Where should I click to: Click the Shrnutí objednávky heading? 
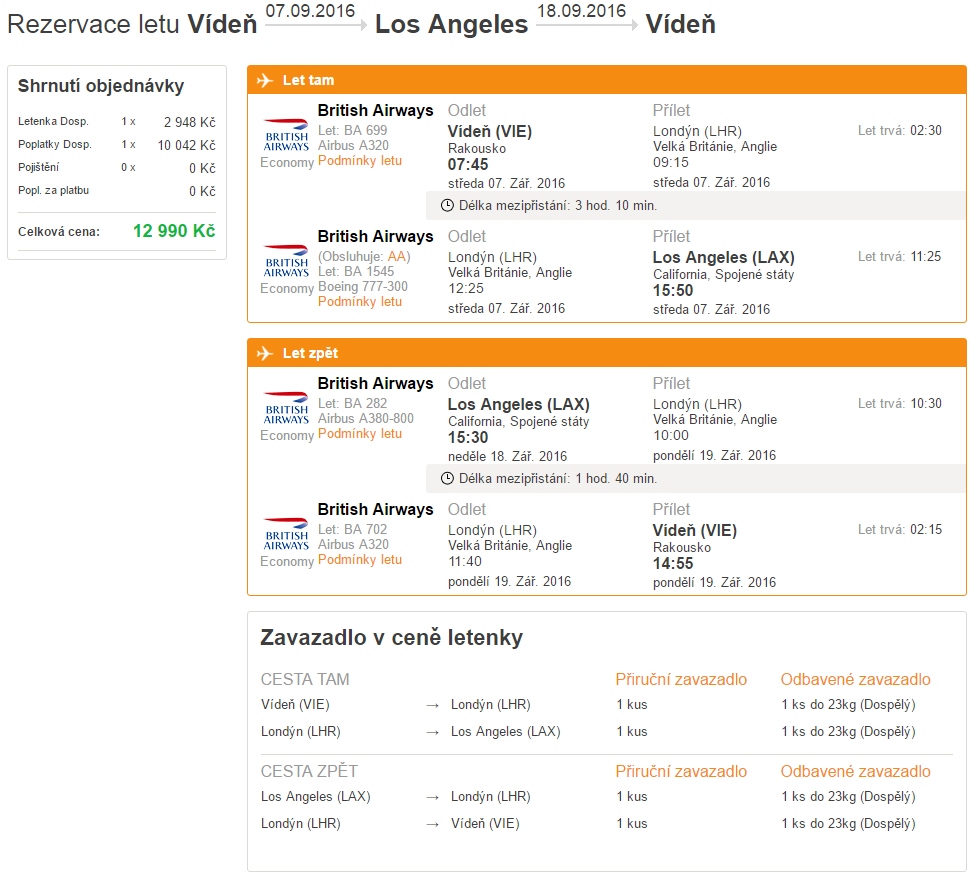coord(101,86)
